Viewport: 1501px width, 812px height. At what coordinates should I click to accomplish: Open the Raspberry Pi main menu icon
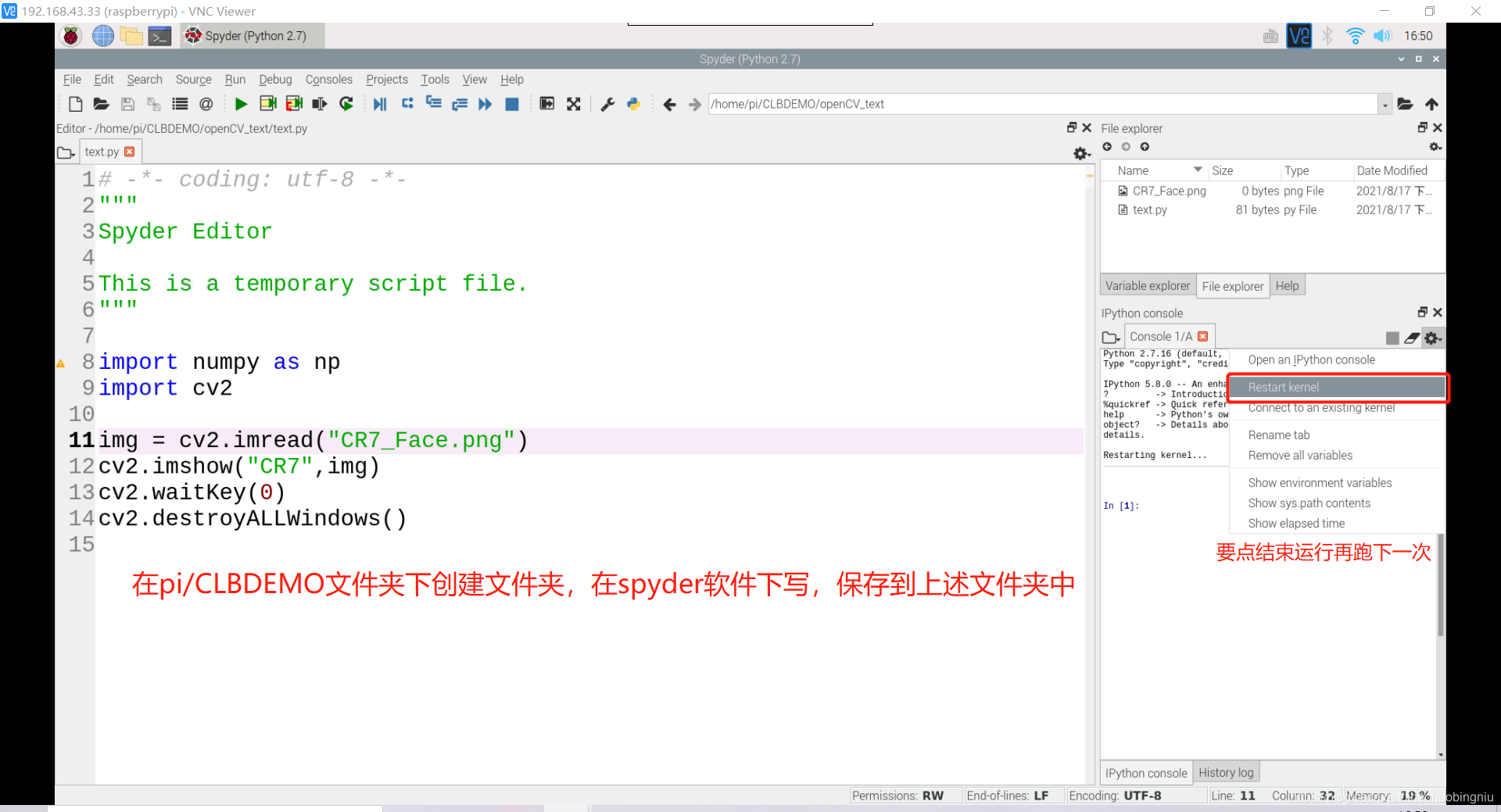tap(71, 36)
